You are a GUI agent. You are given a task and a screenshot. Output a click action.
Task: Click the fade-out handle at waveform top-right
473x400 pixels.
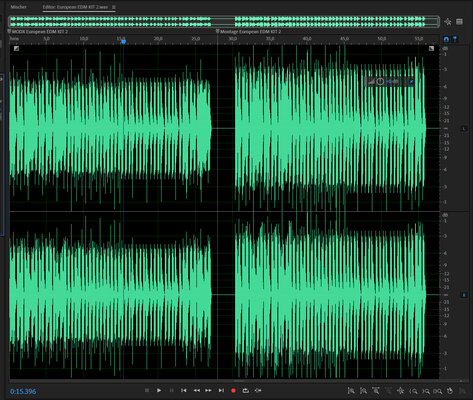click(431, 49)
